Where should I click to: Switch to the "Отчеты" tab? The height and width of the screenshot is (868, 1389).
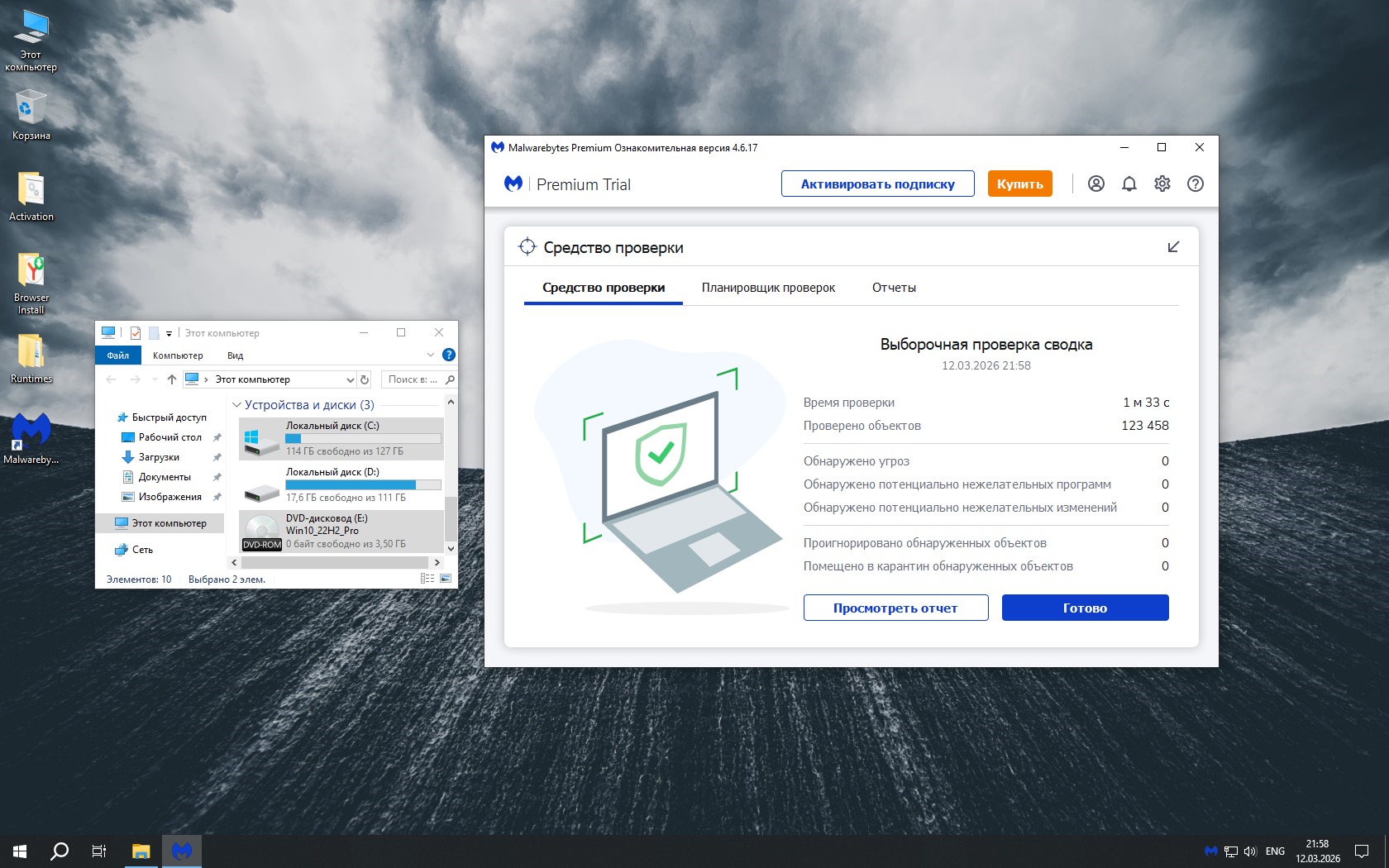pyautogui.click(x=894, y=288)
